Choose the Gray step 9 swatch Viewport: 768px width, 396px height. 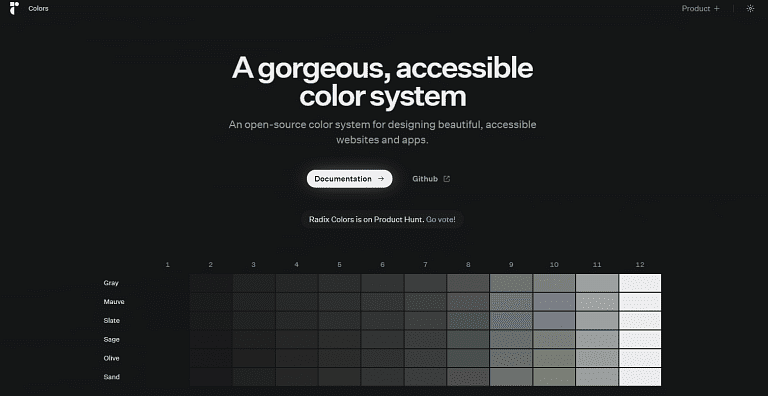[511, 283]
